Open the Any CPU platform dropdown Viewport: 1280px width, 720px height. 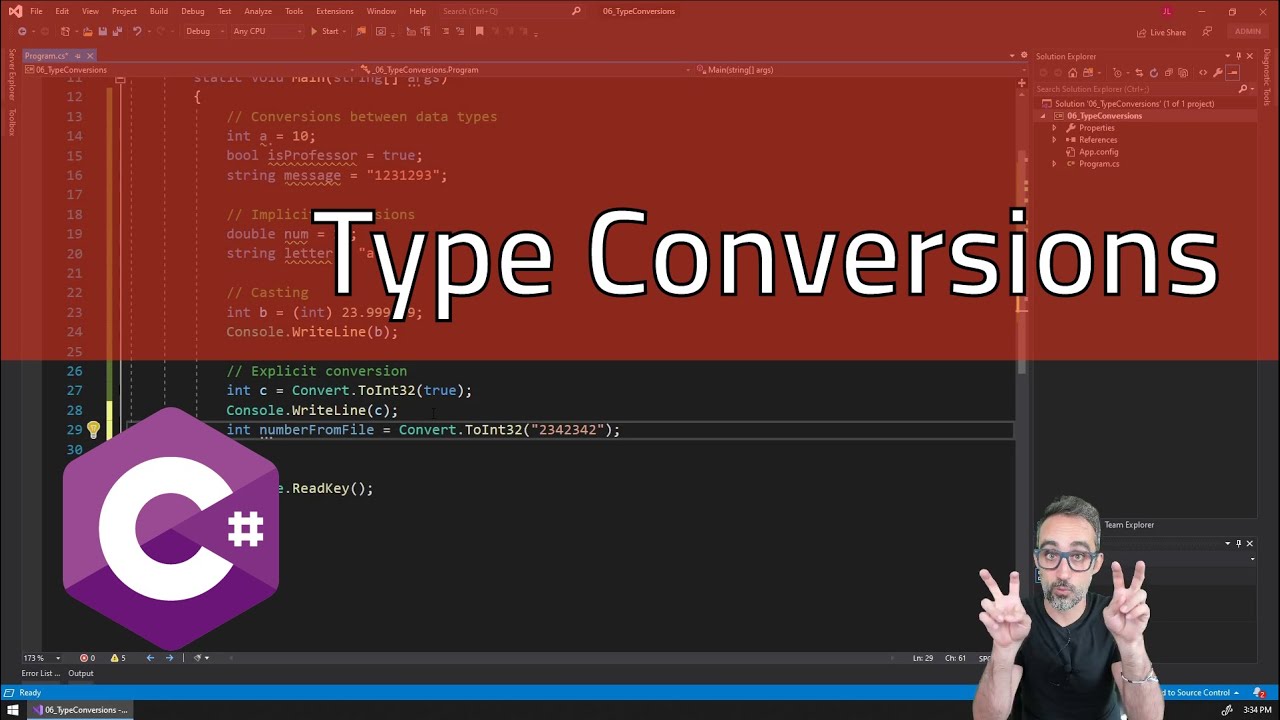coord(266,31)
